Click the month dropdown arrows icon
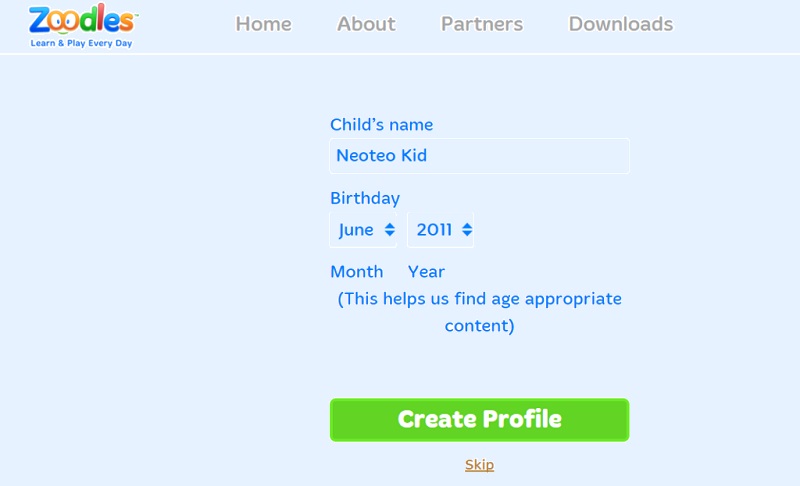Screen dimensions: 800x486 pos(389,230)
